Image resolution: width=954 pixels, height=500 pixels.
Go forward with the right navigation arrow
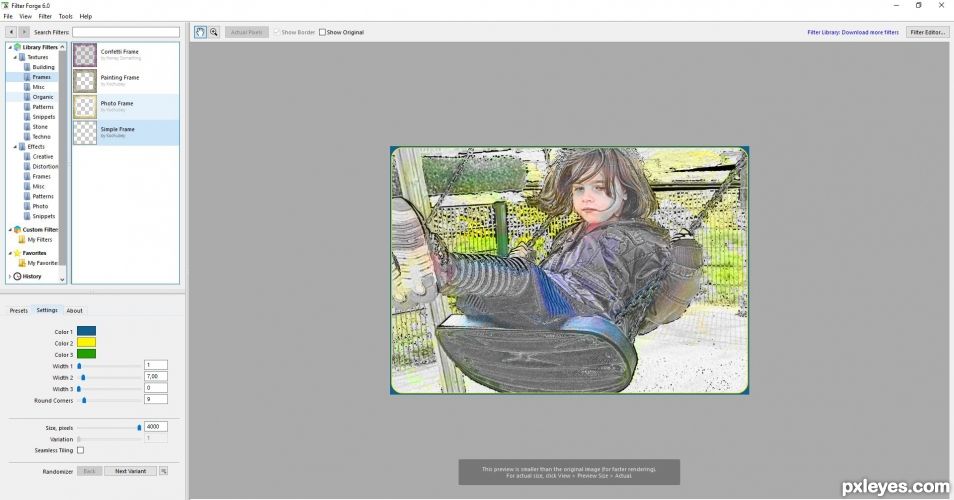(x=24, y=32)
